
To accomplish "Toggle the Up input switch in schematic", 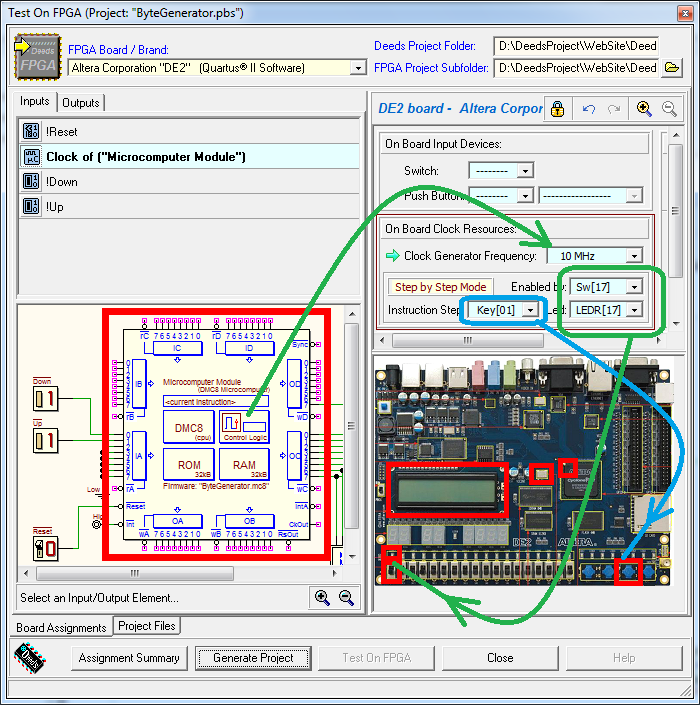I will [45, 441].
